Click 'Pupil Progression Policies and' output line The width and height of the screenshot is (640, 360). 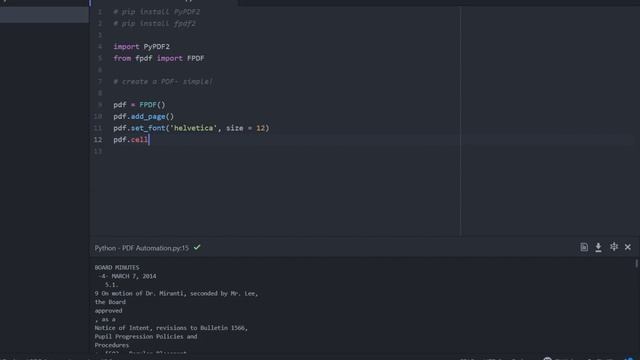(146, 337)
